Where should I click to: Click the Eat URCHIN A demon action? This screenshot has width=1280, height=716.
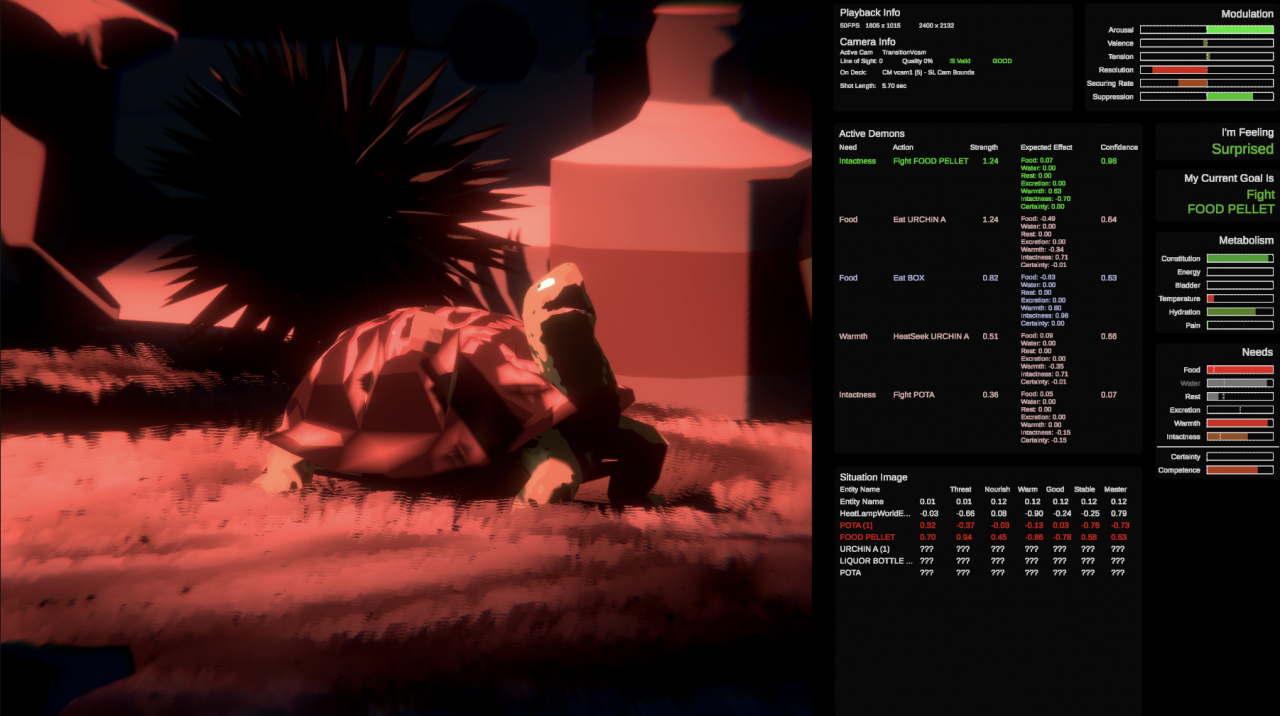click(919, 219)
